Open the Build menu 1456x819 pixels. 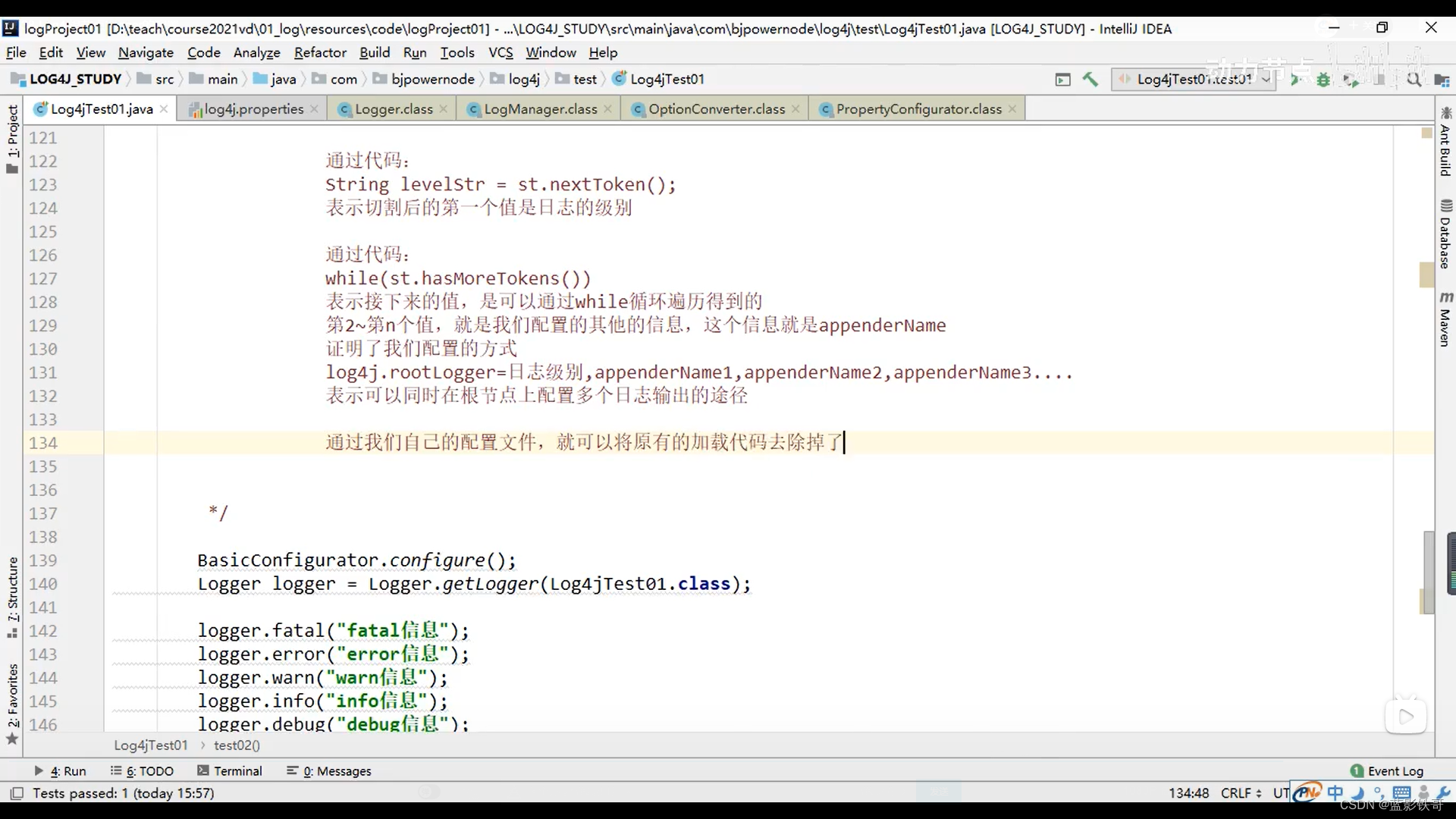(375, 52)
